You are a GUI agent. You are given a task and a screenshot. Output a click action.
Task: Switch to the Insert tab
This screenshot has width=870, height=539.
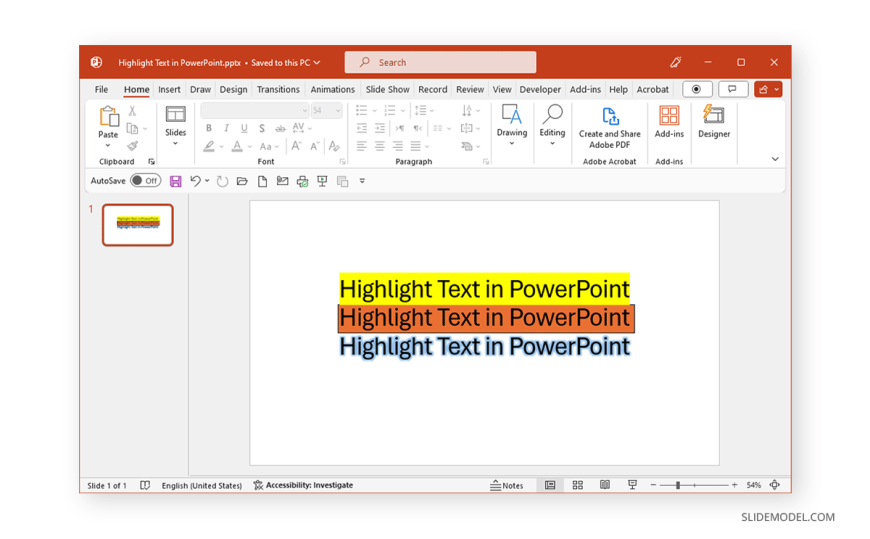pyautogui.click(x=169, y=89)
